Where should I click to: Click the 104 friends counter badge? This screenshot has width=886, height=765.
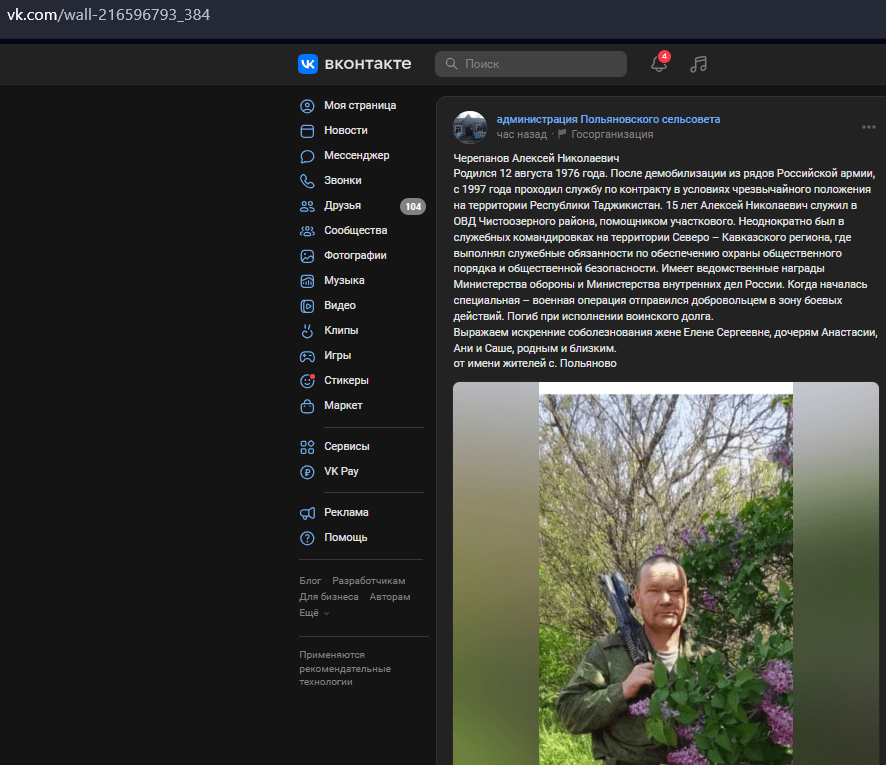[x=413, y=206]
